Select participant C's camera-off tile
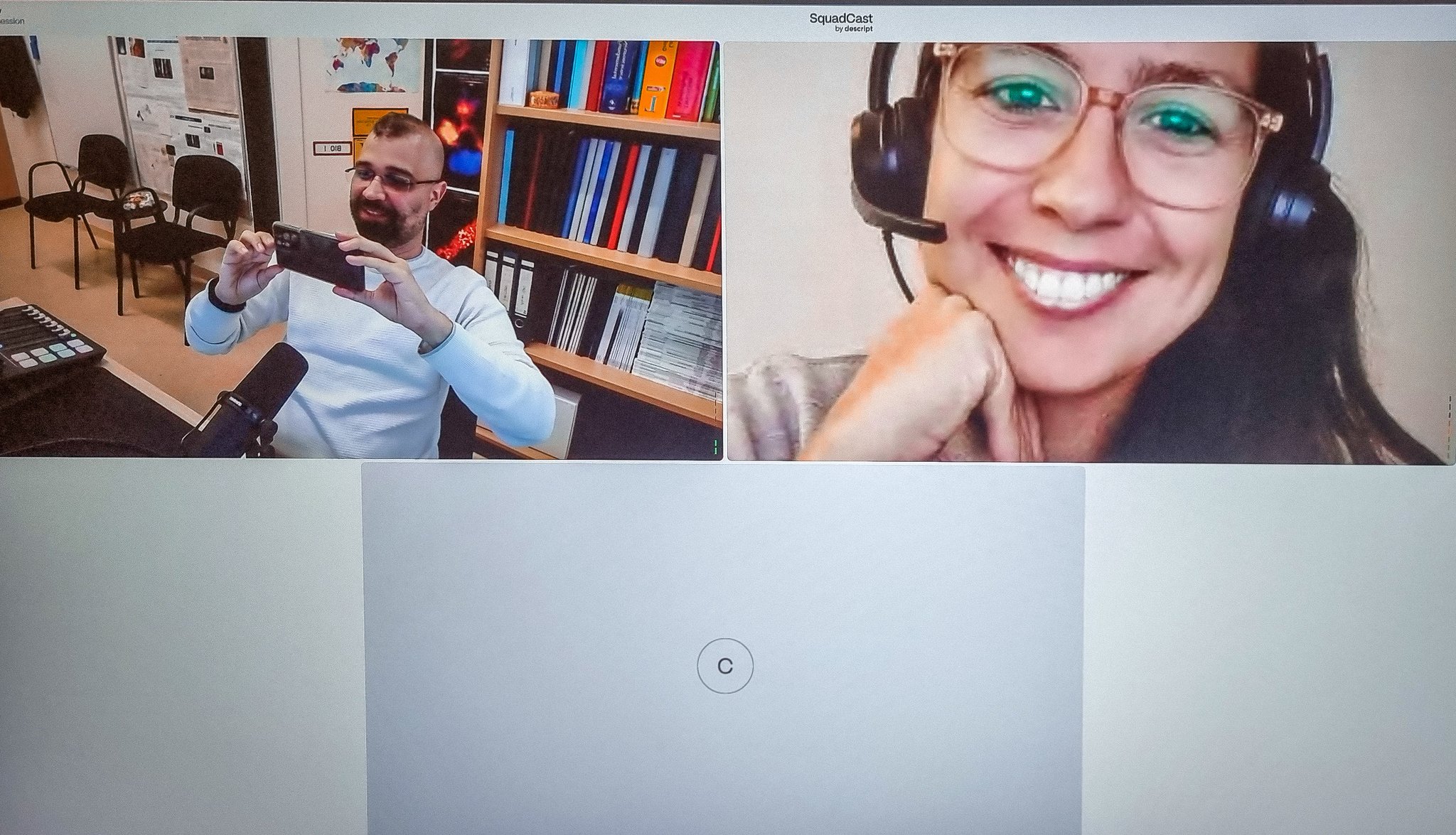Viewport: 1456px width, 835px height. [724, 650]
